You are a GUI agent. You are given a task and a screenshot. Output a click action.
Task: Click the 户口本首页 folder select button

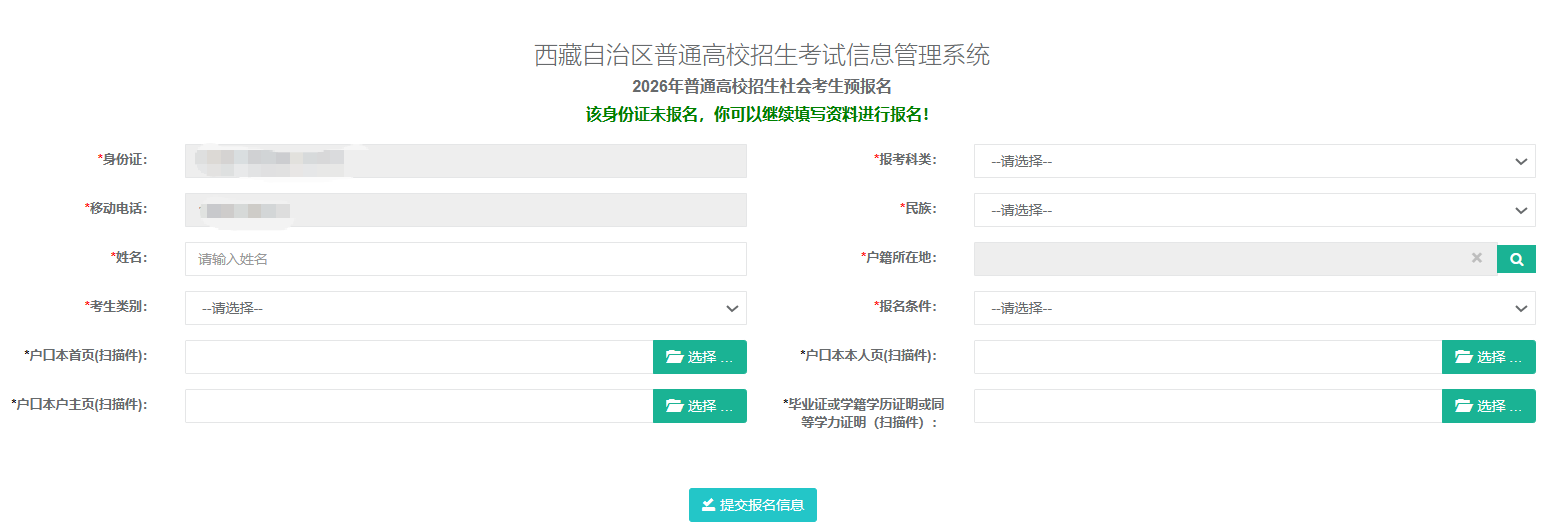[699, 357]
